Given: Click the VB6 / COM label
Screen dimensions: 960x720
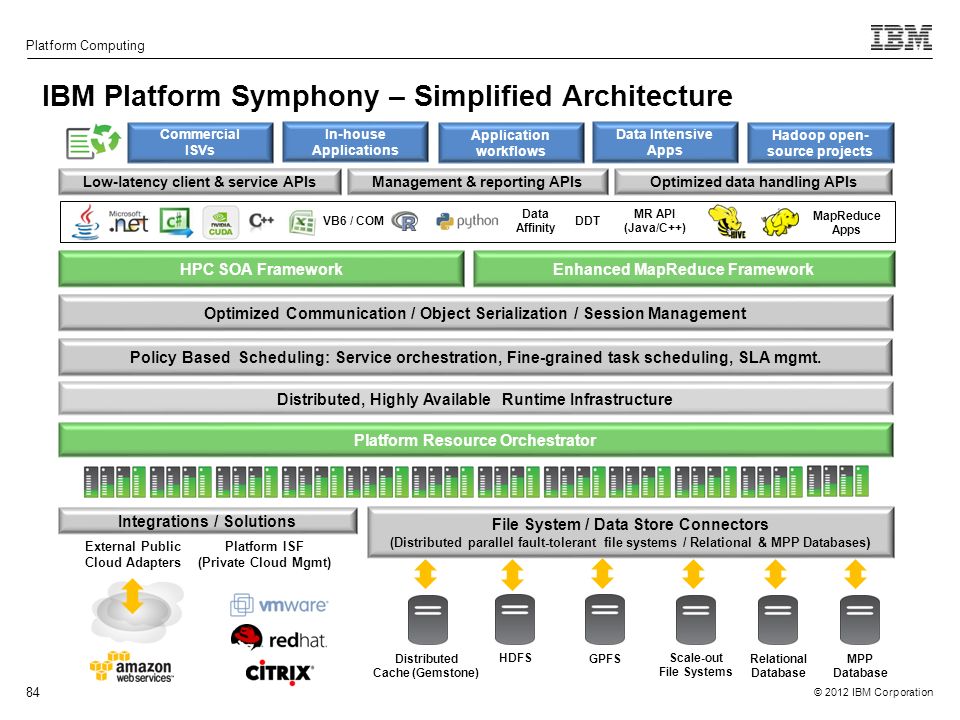Looking at the screenshot, I should (353, 221).
